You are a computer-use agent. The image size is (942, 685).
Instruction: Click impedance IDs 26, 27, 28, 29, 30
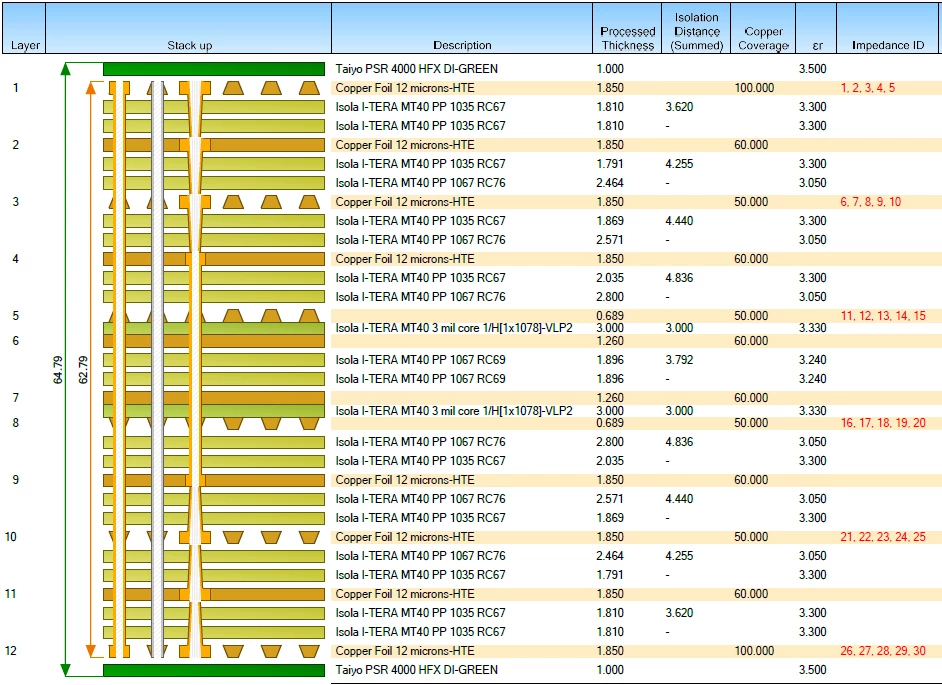coord(883,651)
